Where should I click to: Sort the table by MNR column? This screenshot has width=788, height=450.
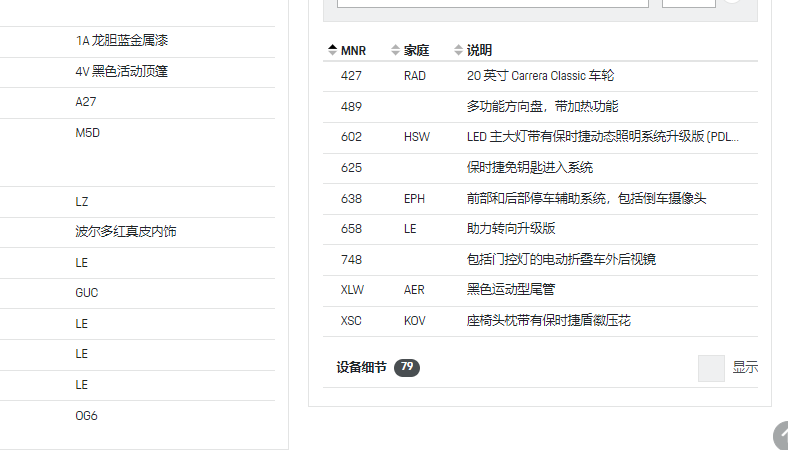coord(347,50)
